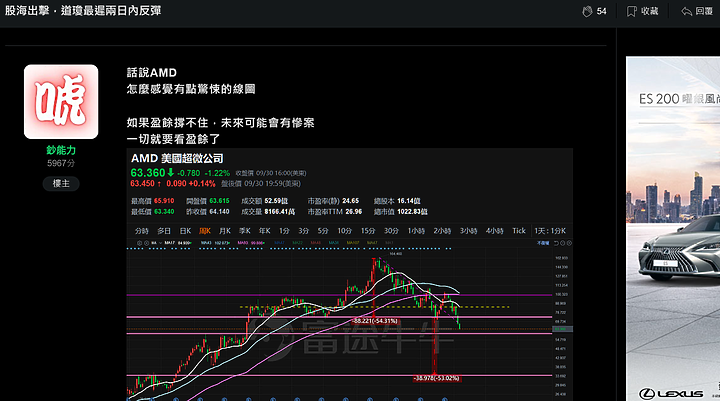Select the 多日 chart tab
The image size is (720, 401).
(164, 231)
